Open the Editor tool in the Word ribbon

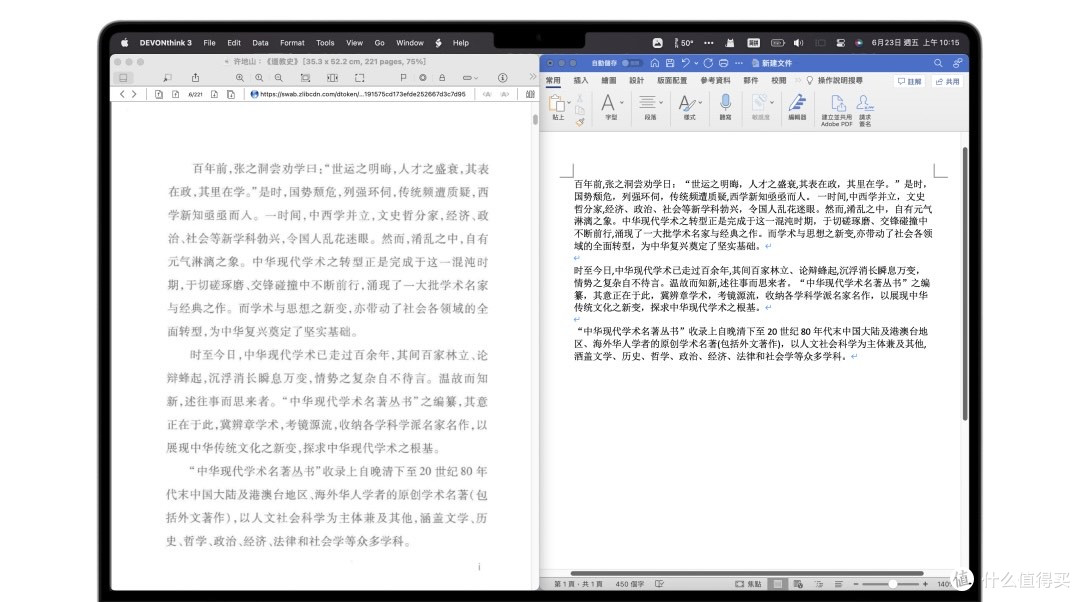(x=798, y=104)
